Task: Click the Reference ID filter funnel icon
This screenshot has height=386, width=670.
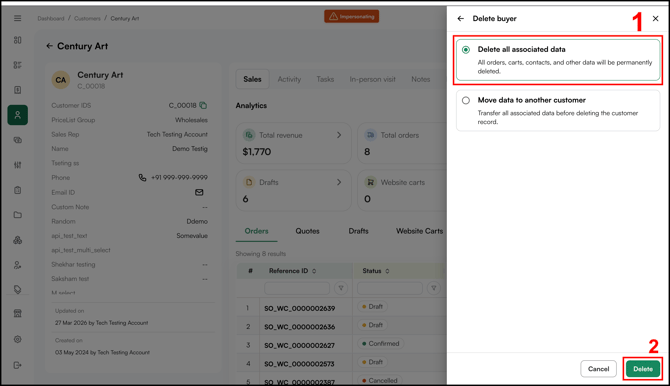Action: 341,288
